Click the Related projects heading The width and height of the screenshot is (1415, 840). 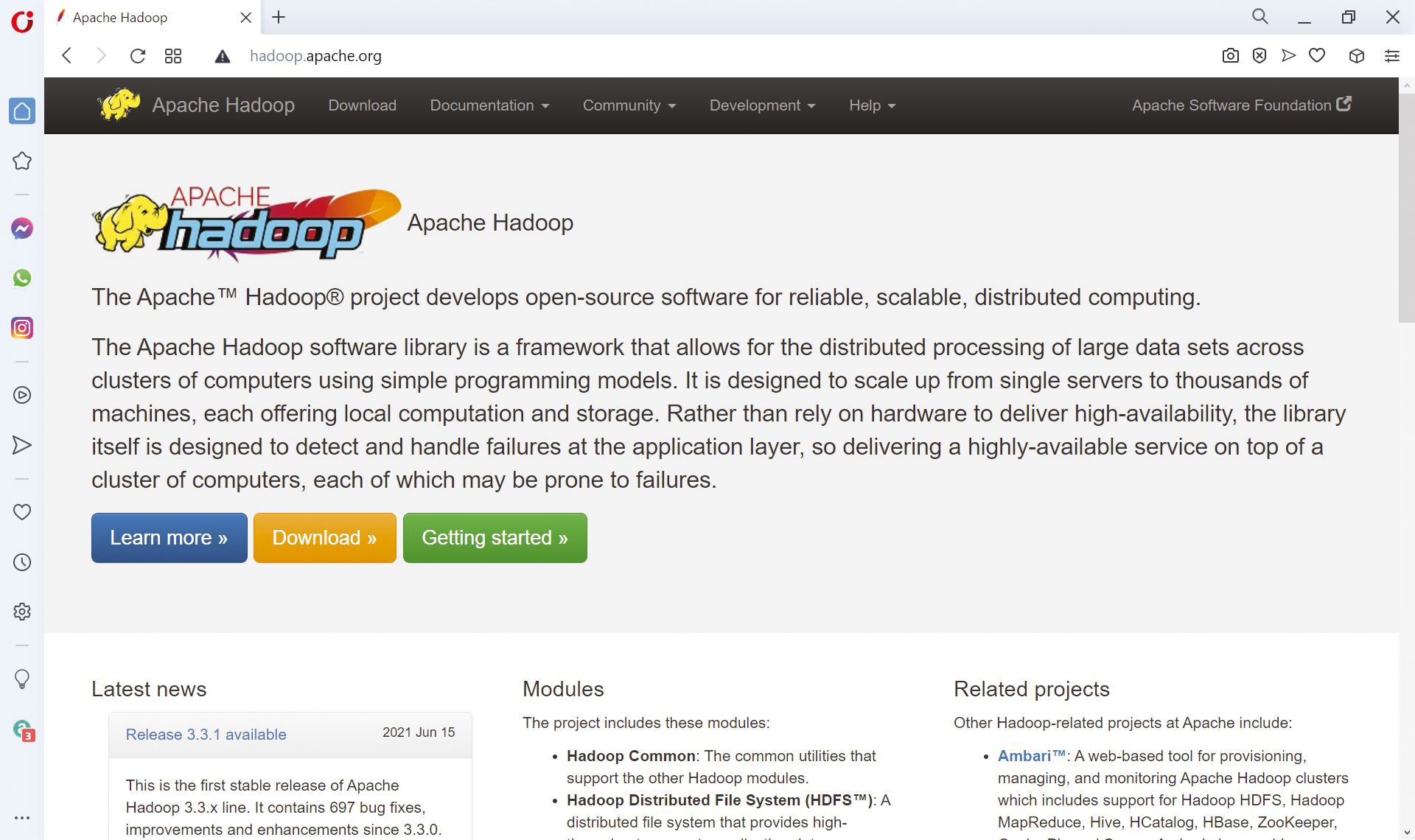coord(1032,689)
